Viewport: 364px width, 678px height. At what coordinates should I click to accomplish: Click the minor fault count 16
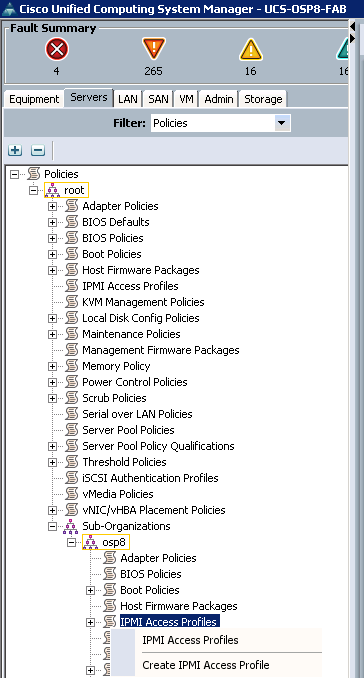pyautogui.click(x=251, y=71)
